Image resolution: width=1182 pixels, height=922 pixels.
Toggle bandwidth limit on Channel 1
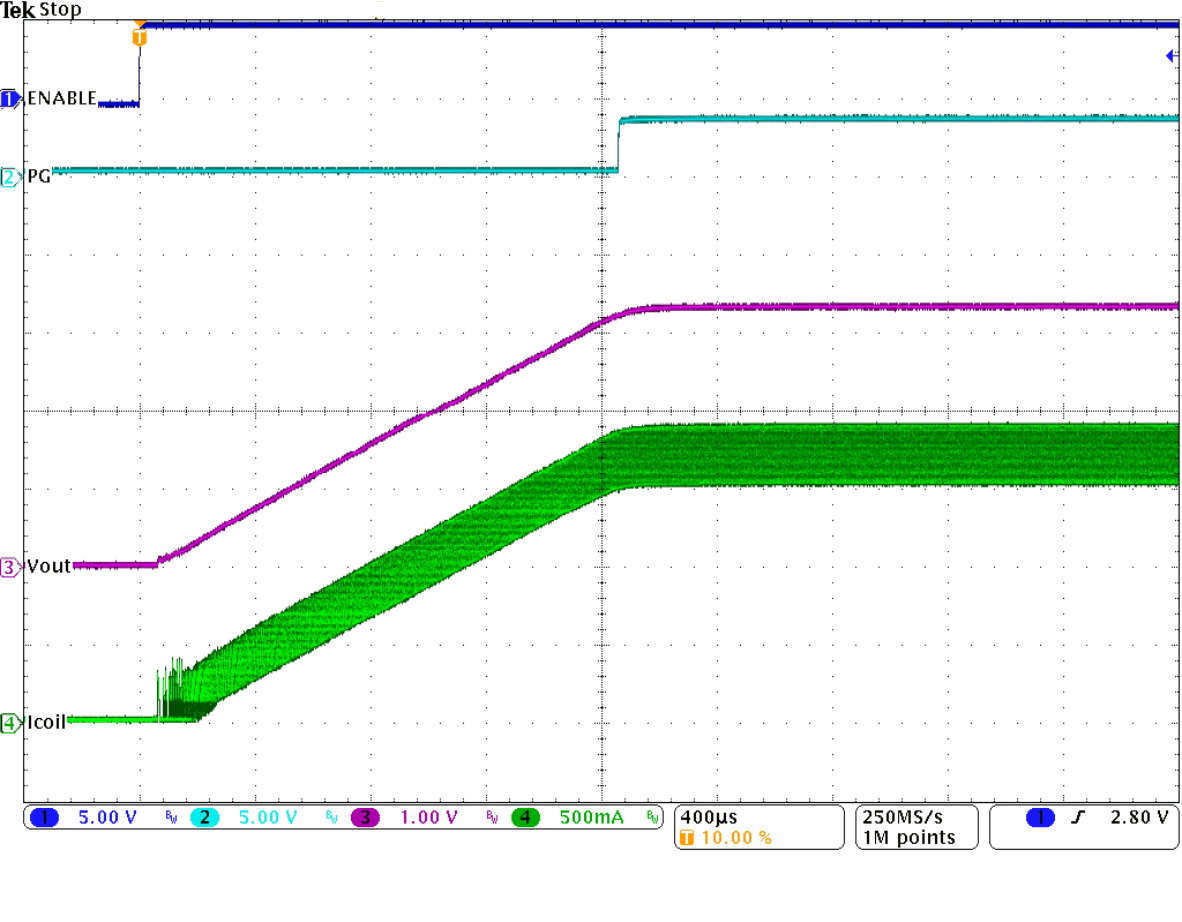170,818
